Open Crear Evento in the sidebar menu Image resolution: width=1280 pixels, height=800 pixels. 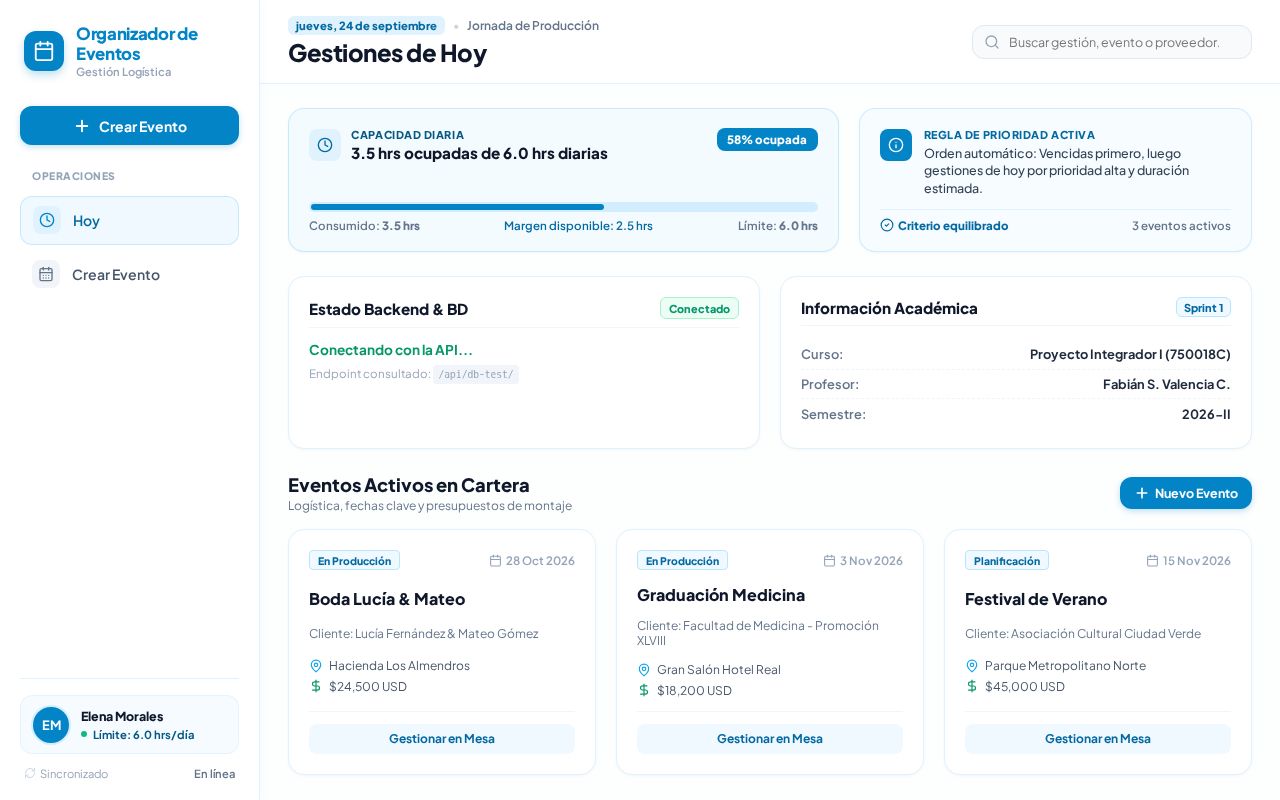tap(129, 274)
